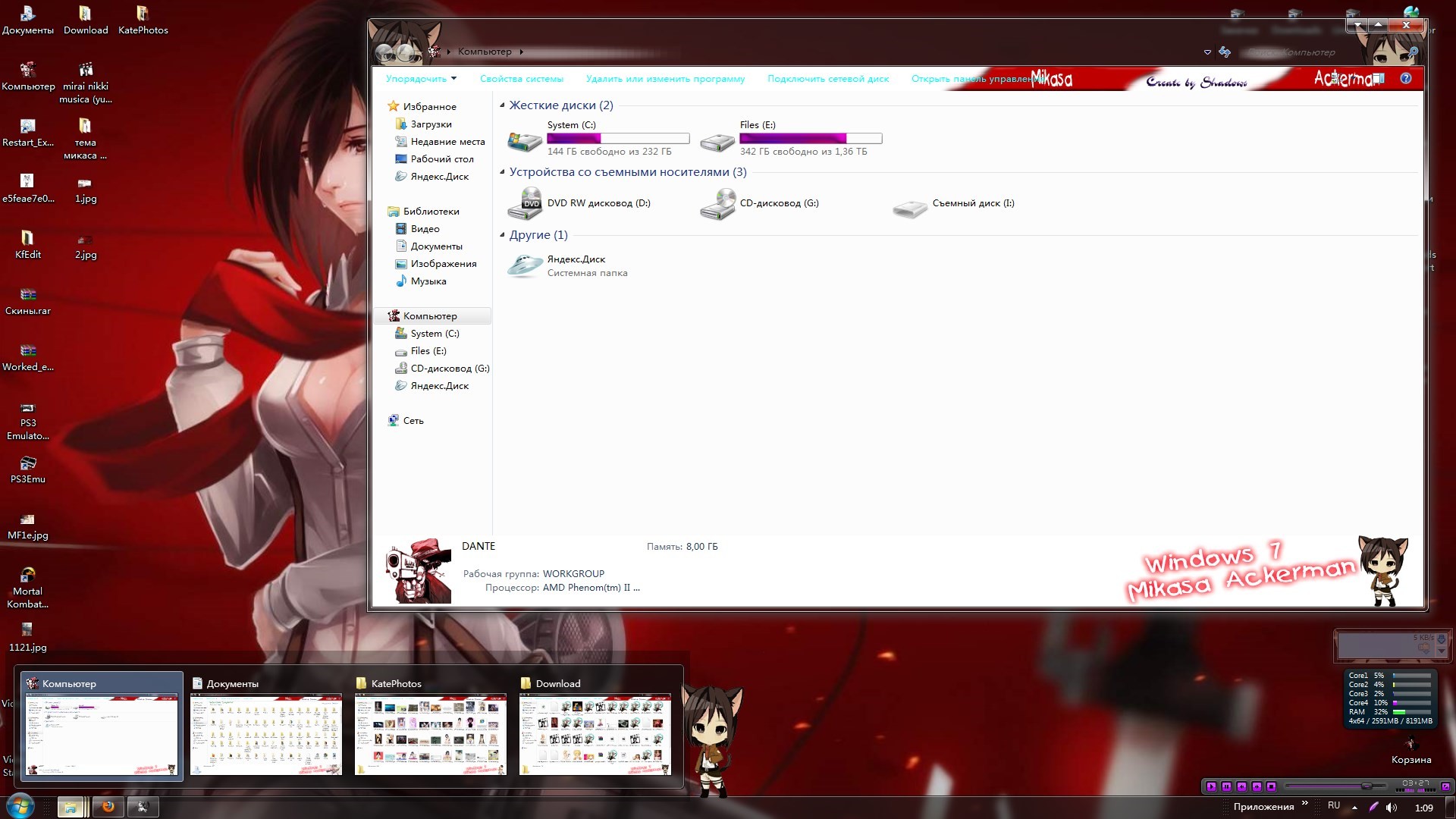Image resolution: width=1456 pixels, height=819 pixels.
Task: Open the Свойства системы menu item
Action: pyautogui.click(x=521, y=79)
